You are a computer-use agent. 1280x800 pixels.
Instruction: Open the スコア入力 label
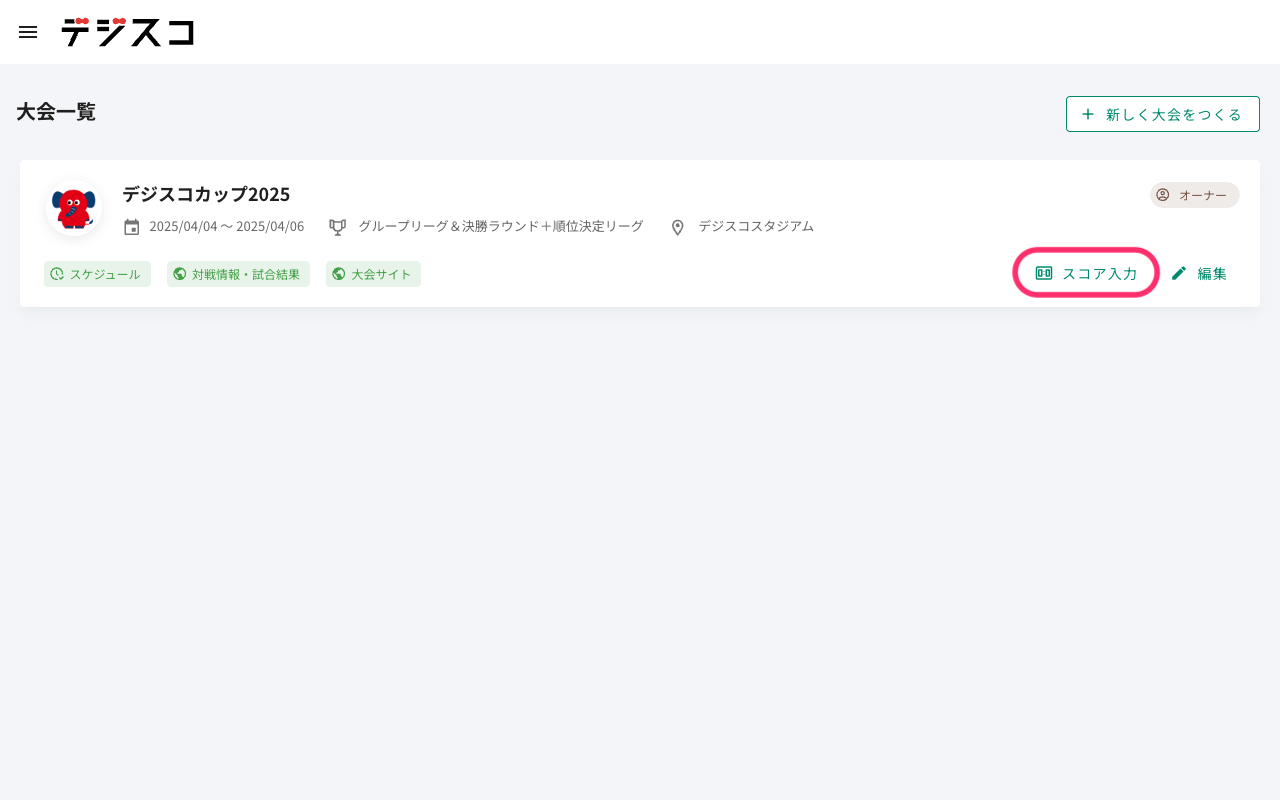pos(1099,273)
